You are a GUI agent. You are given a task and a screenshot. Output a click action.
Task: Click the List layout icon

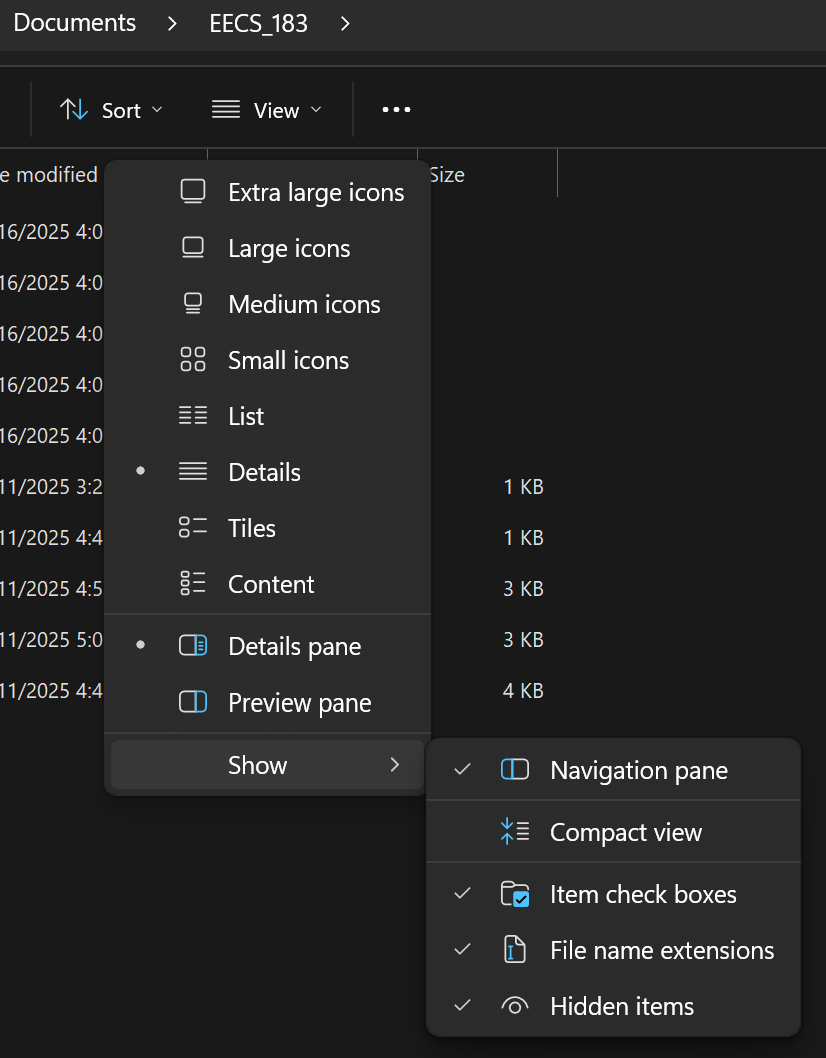193,415
